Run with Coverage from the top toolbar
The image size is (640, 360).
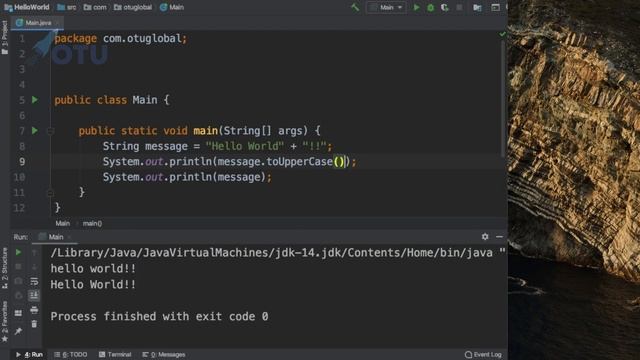click(x=444, y=7)
